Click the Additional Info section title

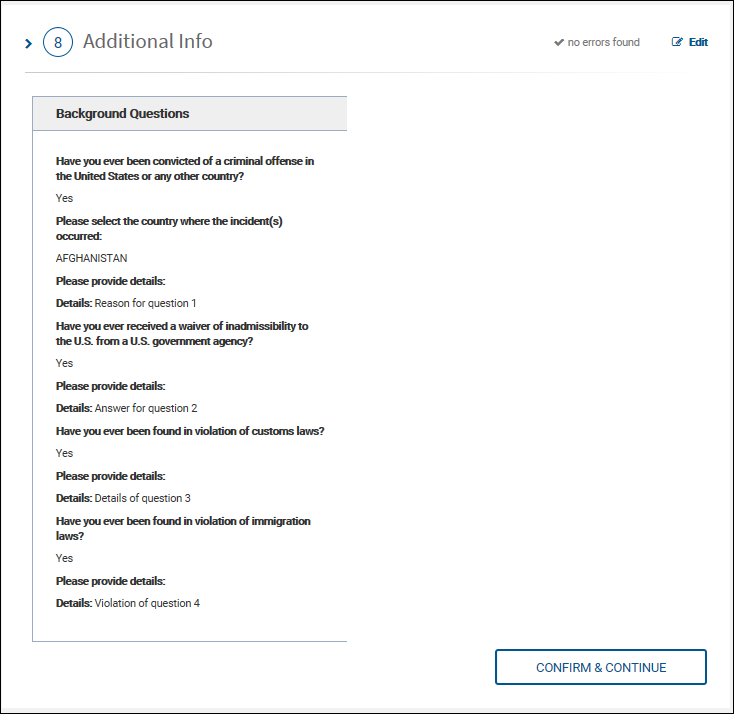click(147, 41)
